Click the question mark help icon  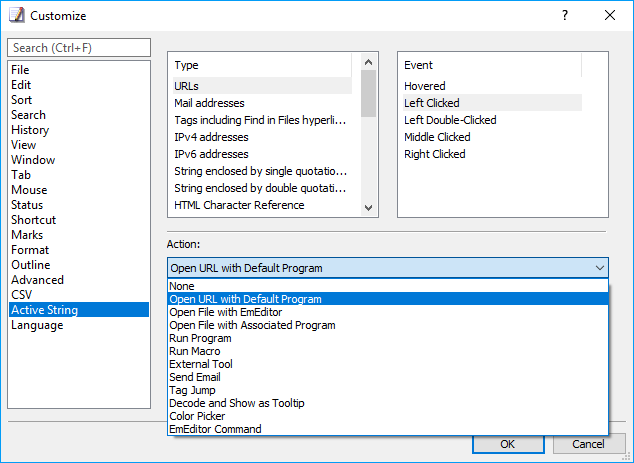pos(565,15)
